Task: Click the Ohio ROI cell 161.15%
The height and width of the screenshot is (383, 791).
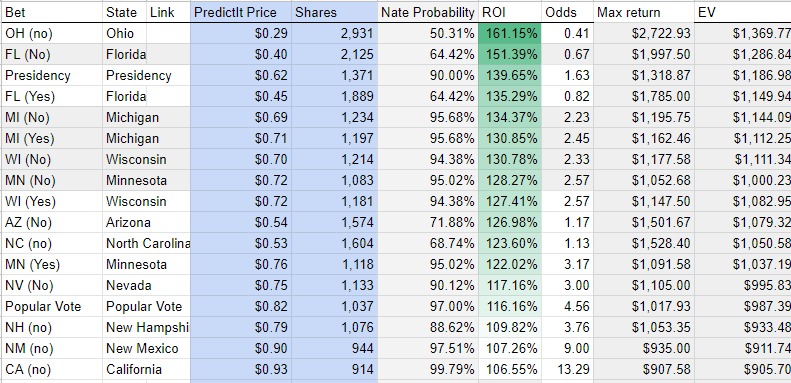Action: tap(510, 33)
